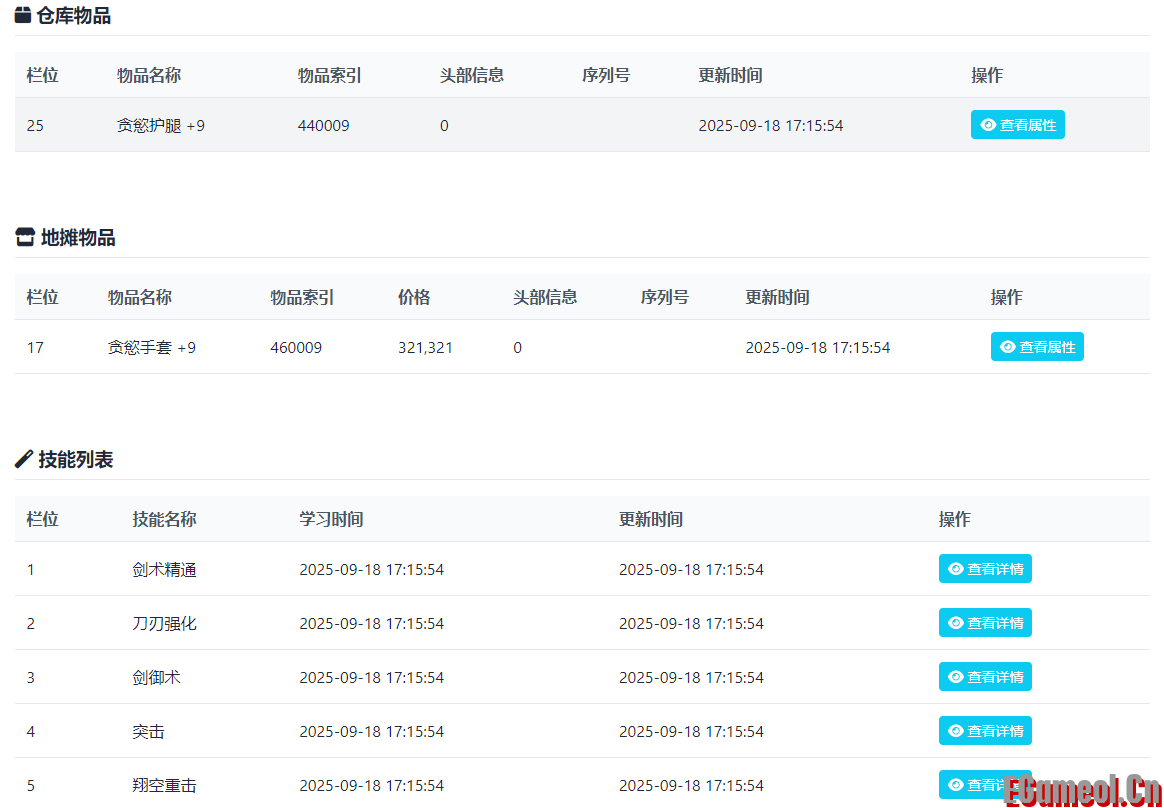Viewport: 1164px width, 808px height.
Task: Click the pencil icon beside 技能列表 heading
Action: tap(24, 460)
